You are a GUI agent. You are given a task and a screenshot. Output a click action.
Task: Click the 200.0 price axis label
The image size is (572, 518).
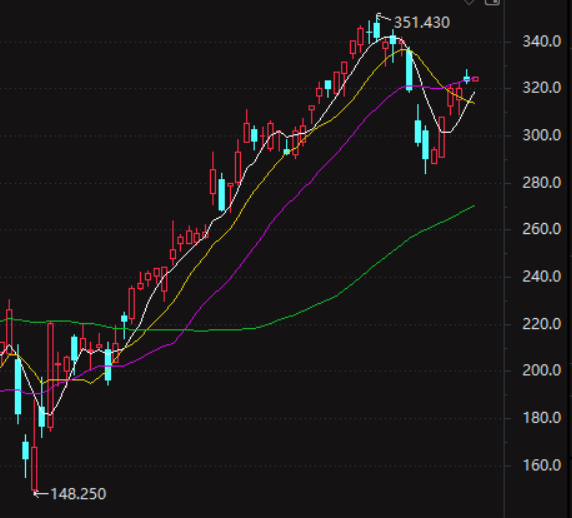click(x=542, y=371)
